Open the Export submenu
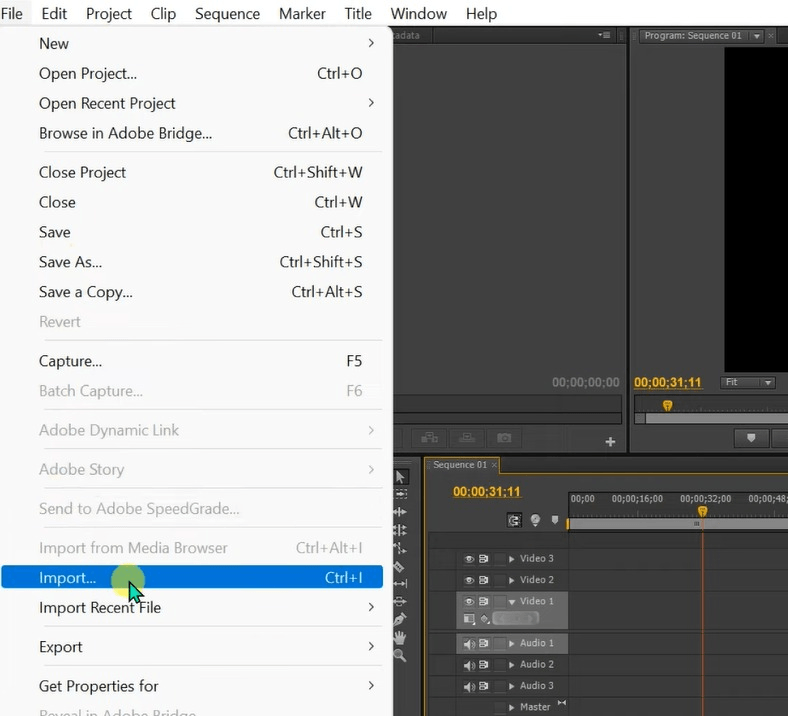This screenshot has width=788, height=716. (x=192, y=647)
